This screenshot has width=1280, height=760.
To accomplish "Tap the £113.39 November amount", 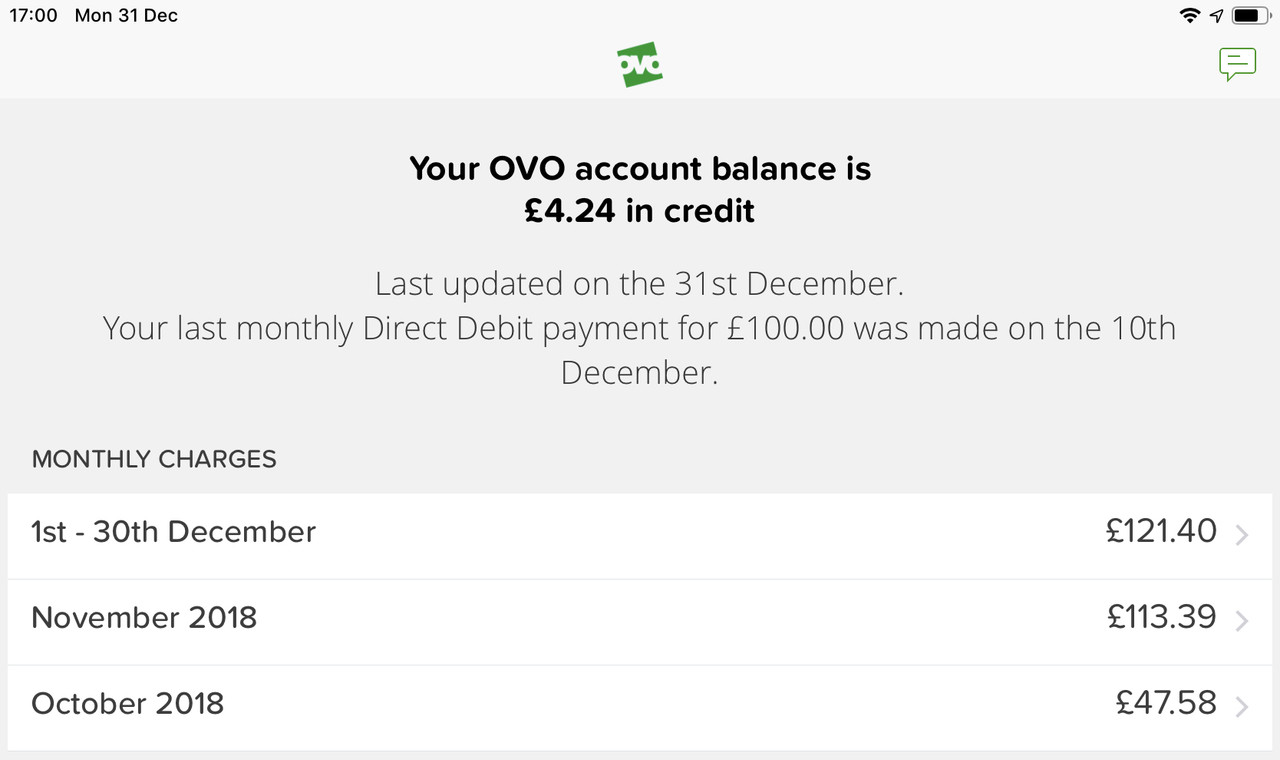I will tap(1161, 617).
